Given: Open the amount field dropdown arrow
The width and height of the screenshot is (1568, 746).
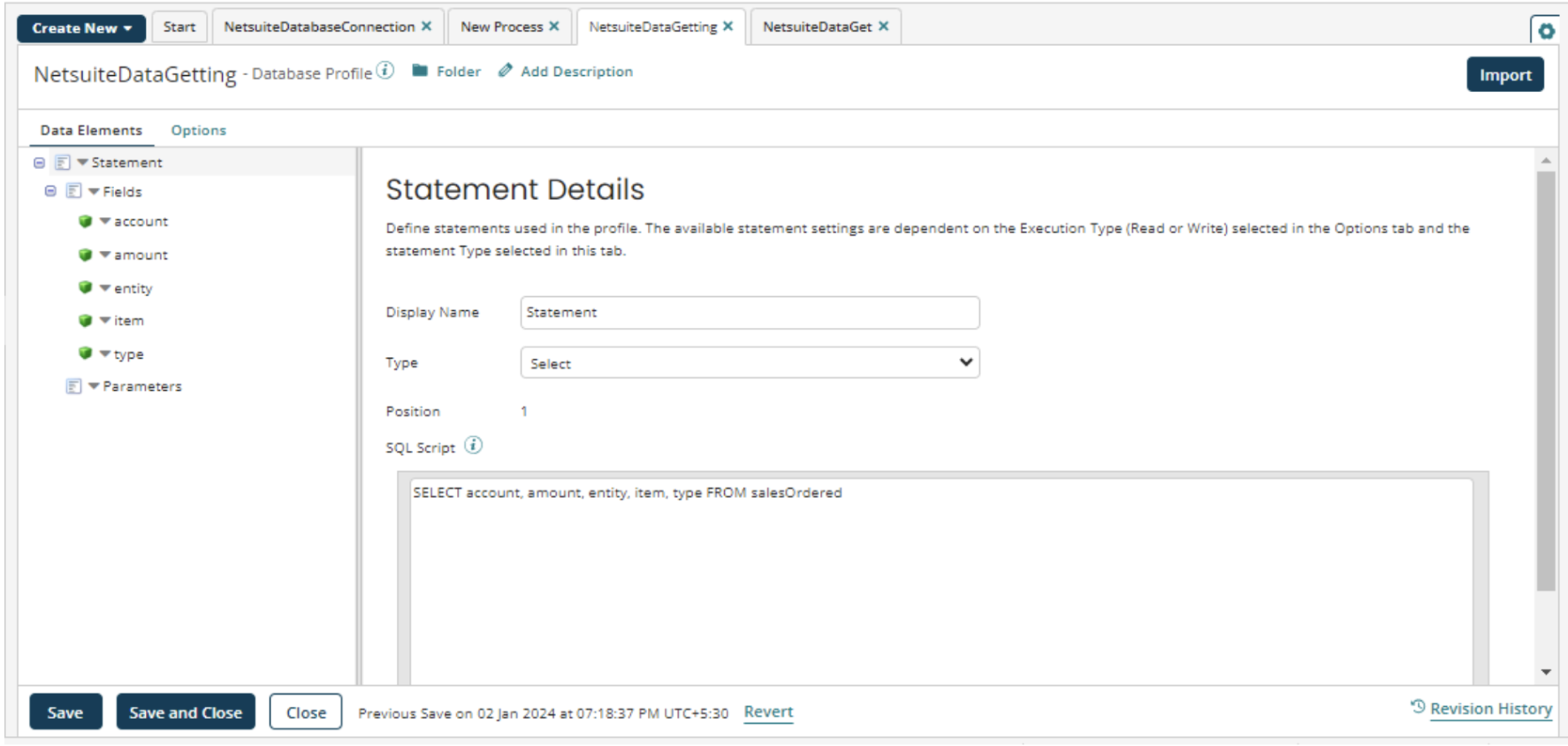Looking at the screenshot, I should pyautogui.click(x=105, y=255).
